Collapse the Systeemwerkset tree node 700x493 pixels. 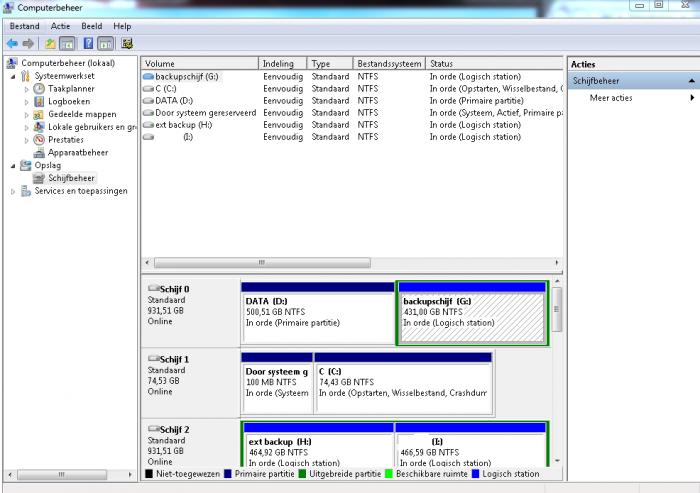coord(12,76)
